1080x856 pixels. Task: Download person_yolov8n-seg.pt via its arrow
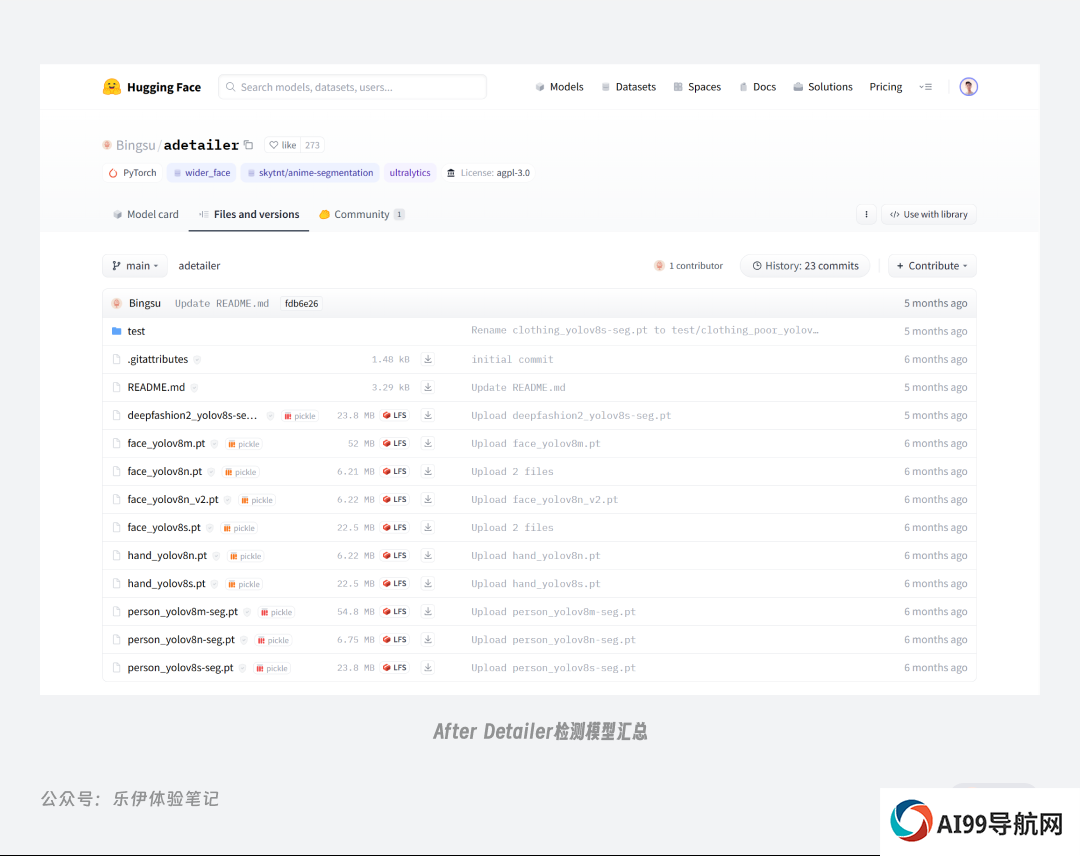point(428,640)
